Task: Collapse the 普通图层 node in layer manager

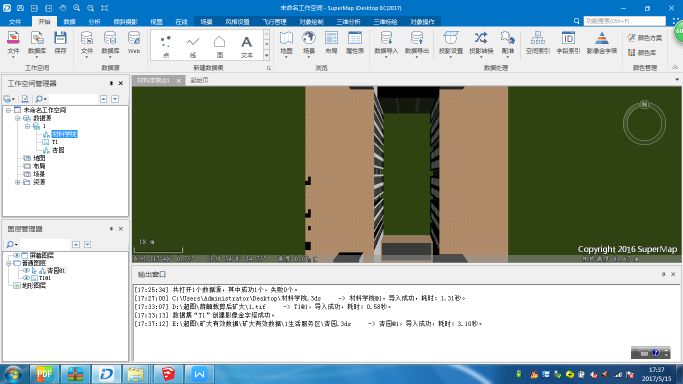Action: tap(9, 263)
